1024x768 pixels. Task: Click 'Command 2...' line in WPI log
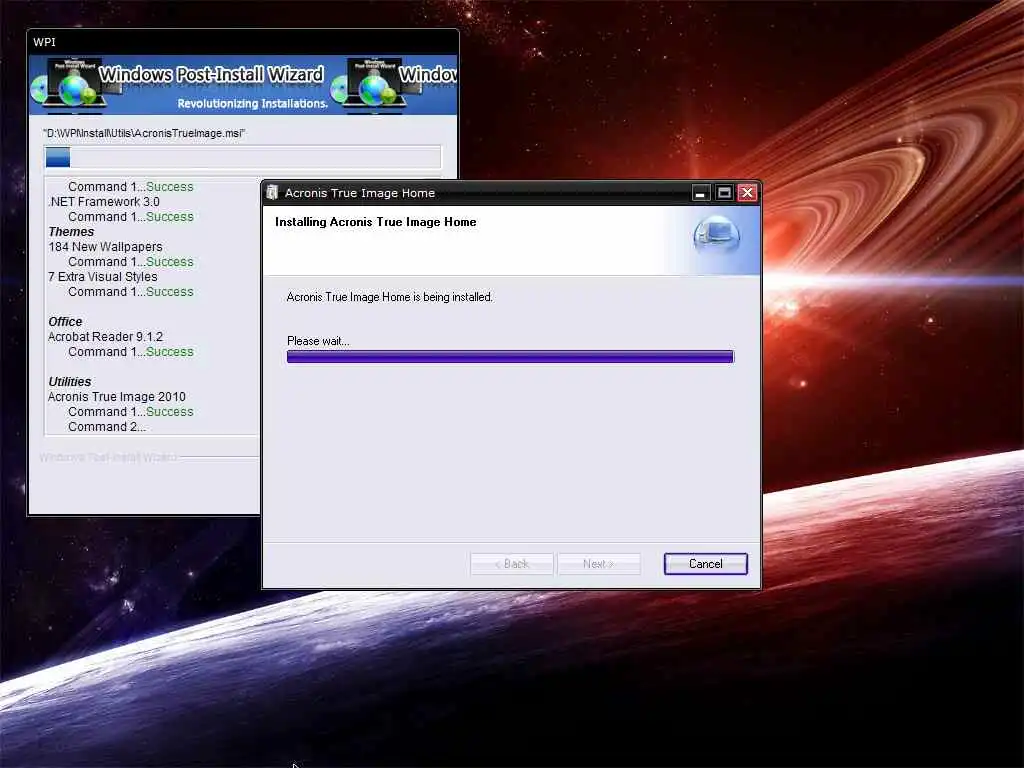tap(107, 427)
